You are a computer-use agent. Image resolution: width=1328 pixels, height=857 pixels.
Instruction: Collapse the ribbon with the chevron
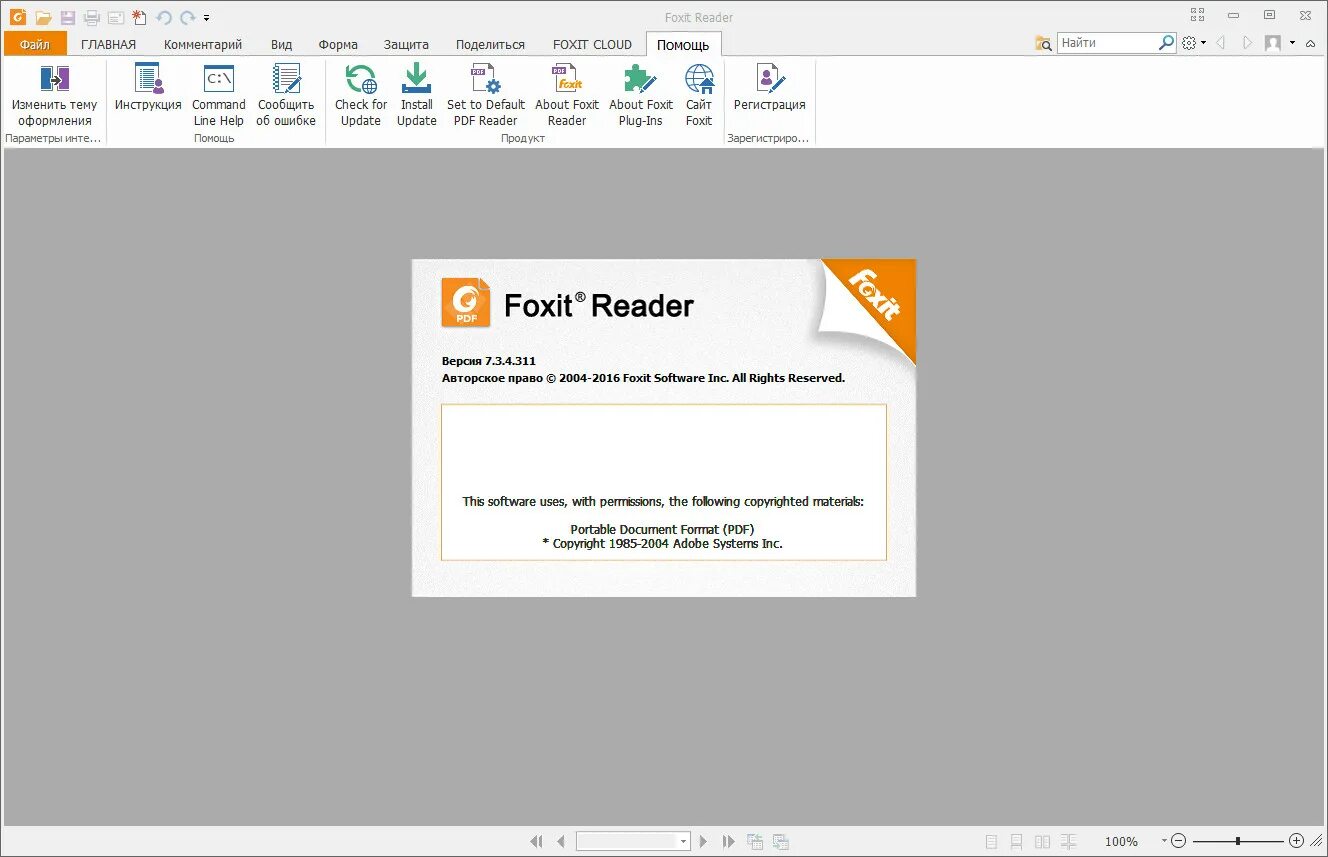pyautogui.click(x=1309, y=43)
